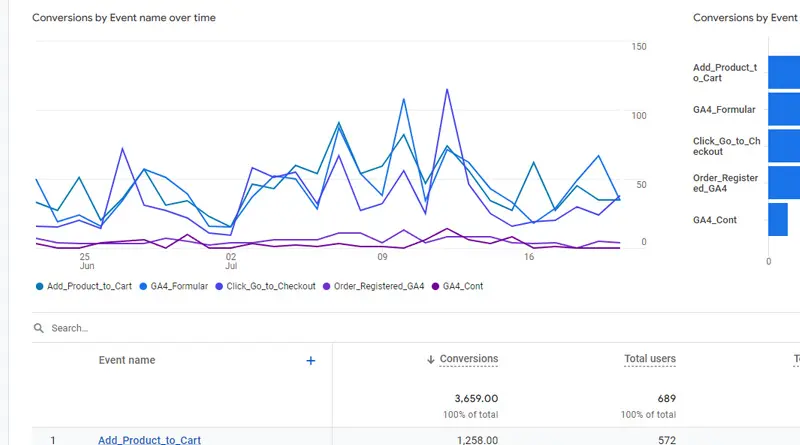Click the GA4_Formular legend label
The image size is (800, 445).
pos(179,286)
